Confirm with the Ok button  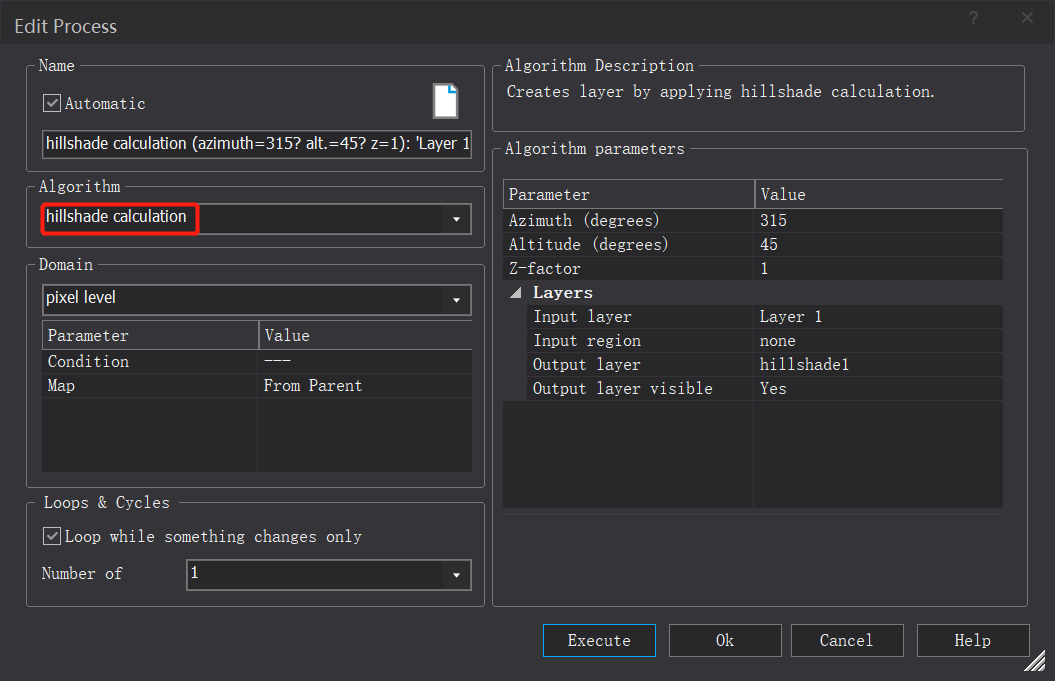(x=725, y=641)
